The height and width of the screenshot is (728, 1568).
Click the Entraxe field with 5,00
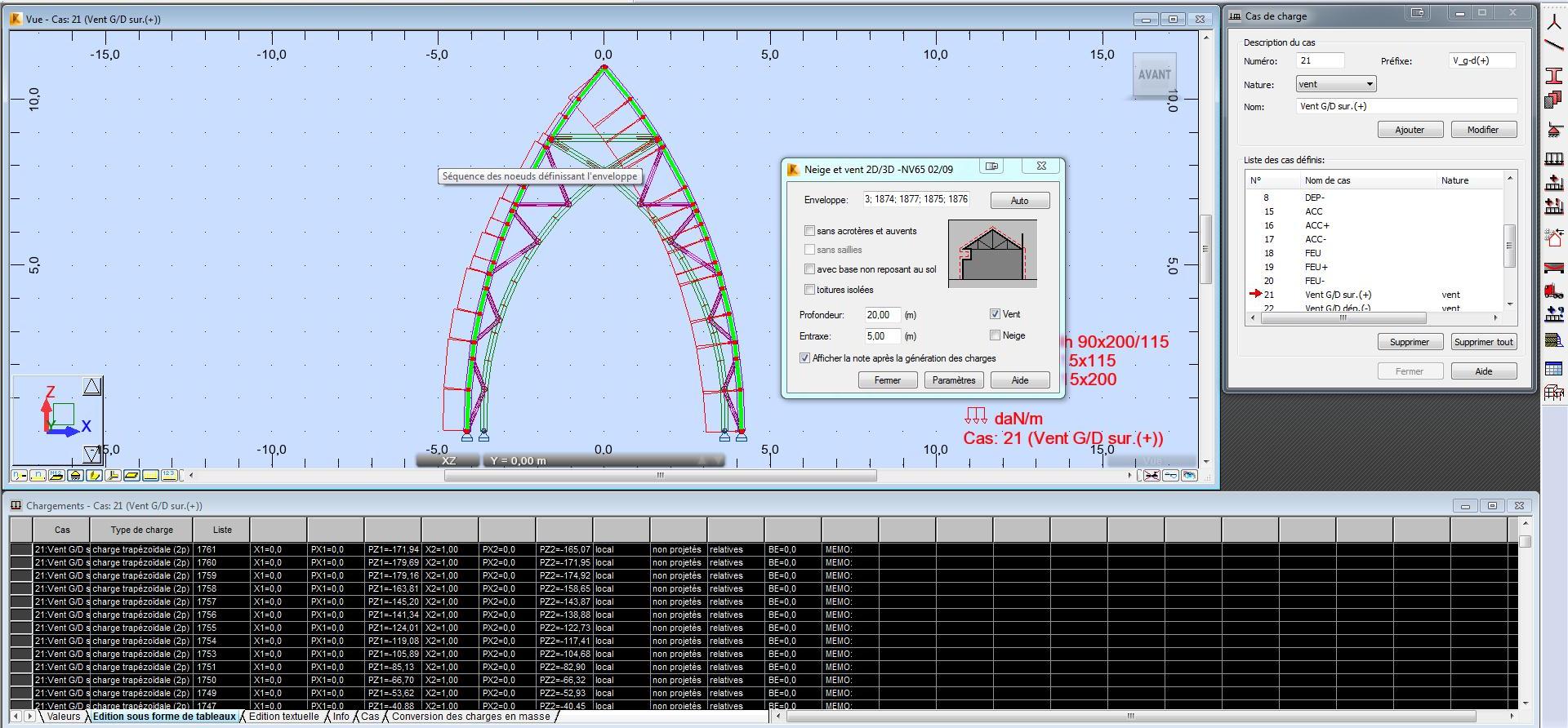(x=882, y=336)
